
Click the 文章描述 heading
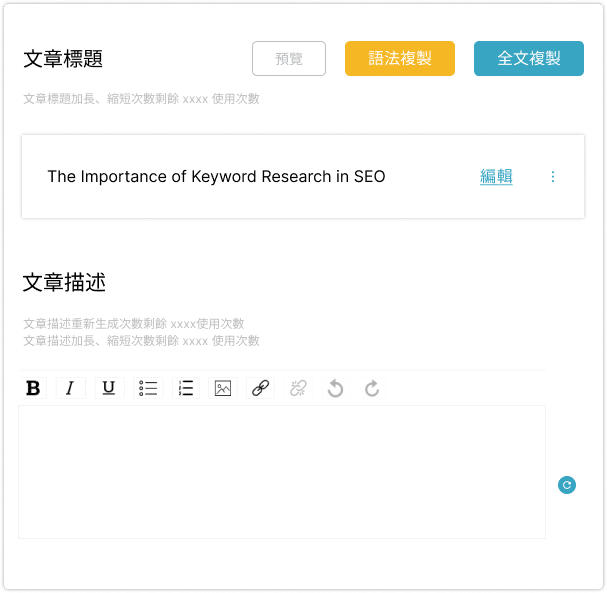[x=63, y=283]
